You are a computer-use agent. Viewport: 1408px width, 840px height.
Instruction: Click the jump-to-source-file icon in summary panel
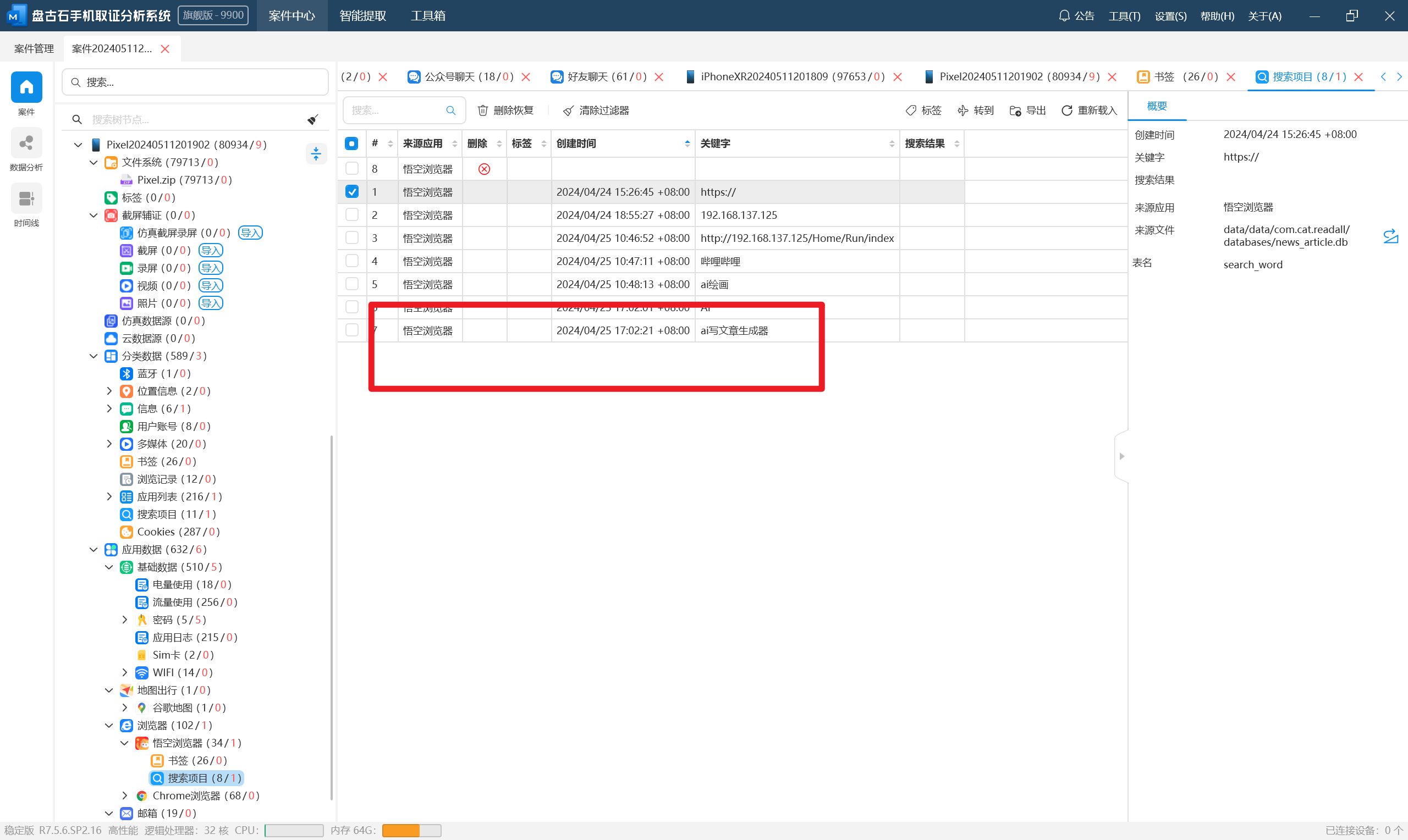pyautogui.click(x=1390, y=236)
